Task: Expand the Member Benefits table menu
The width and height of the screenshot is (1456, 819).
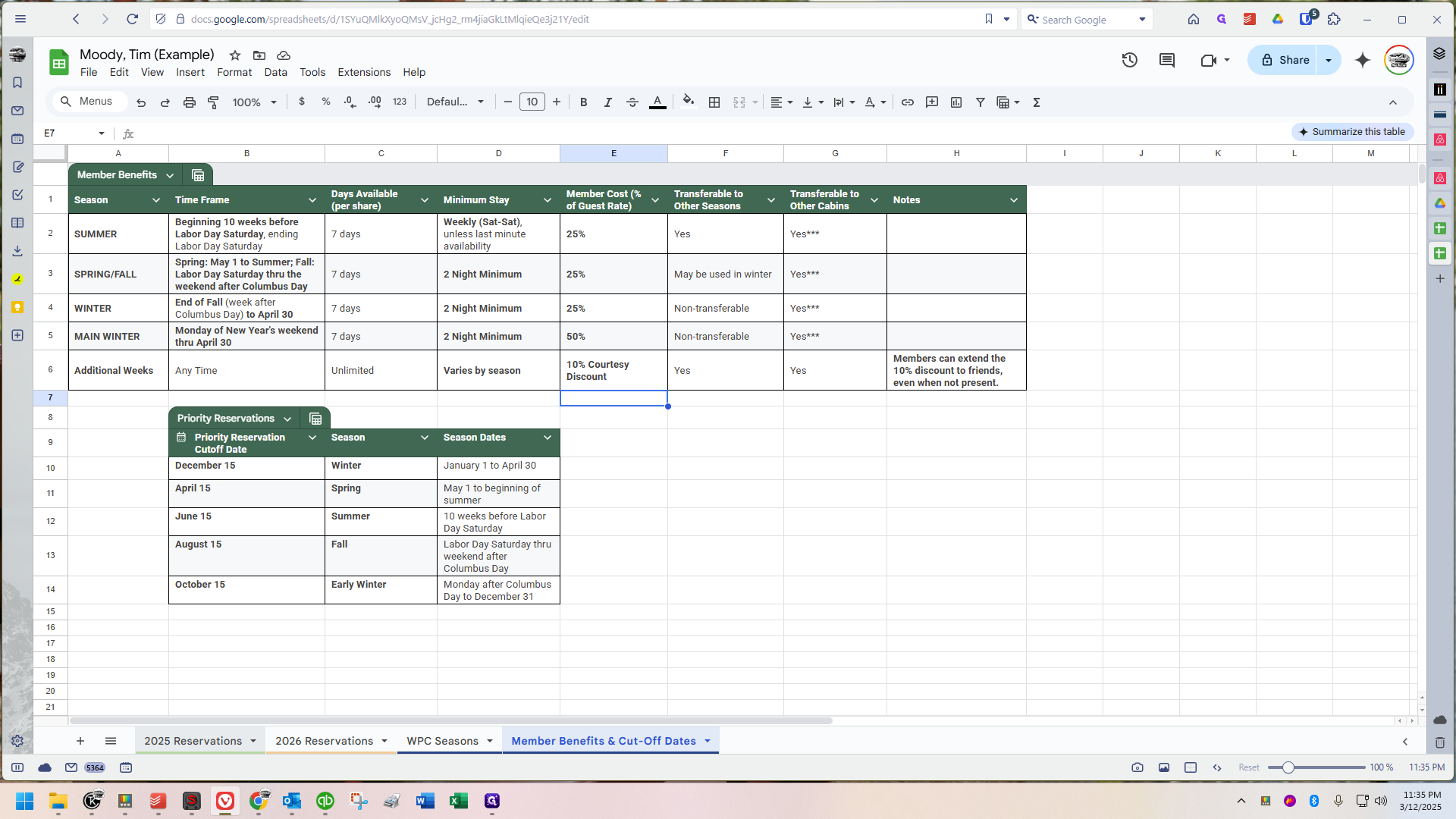Action: point(170,175)
